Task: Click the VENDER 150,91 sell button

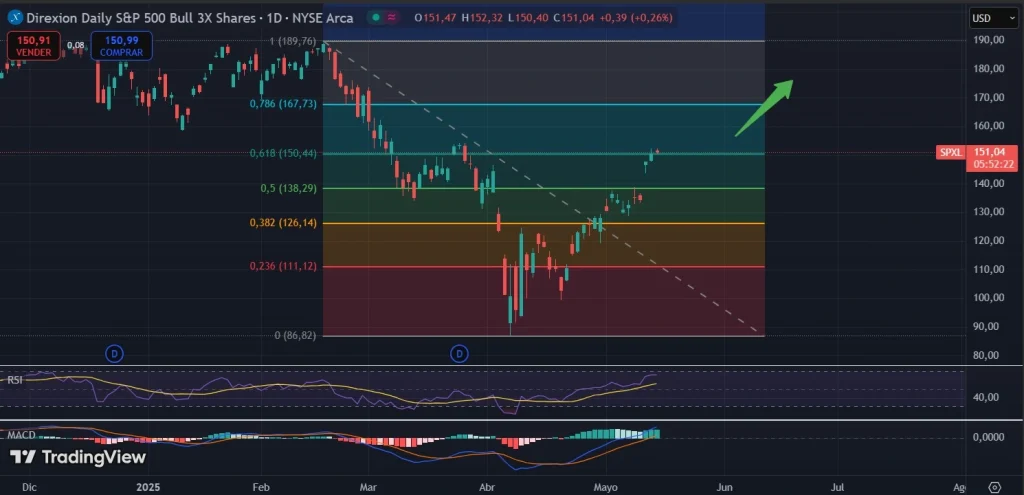Action: click(x=33, y=46)
